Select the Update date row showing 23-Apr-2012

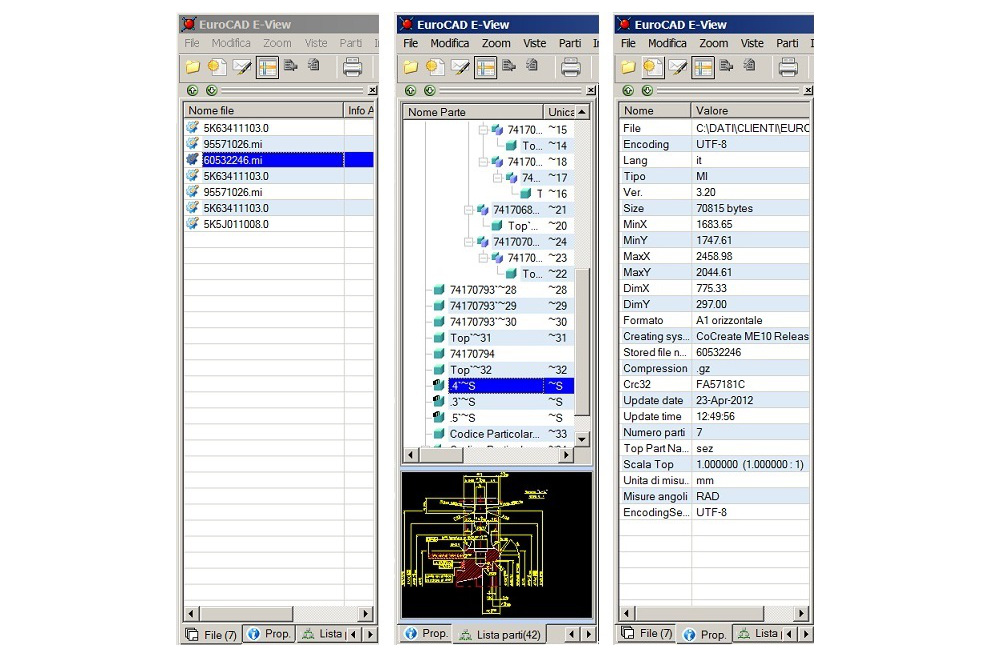[714, 400]
